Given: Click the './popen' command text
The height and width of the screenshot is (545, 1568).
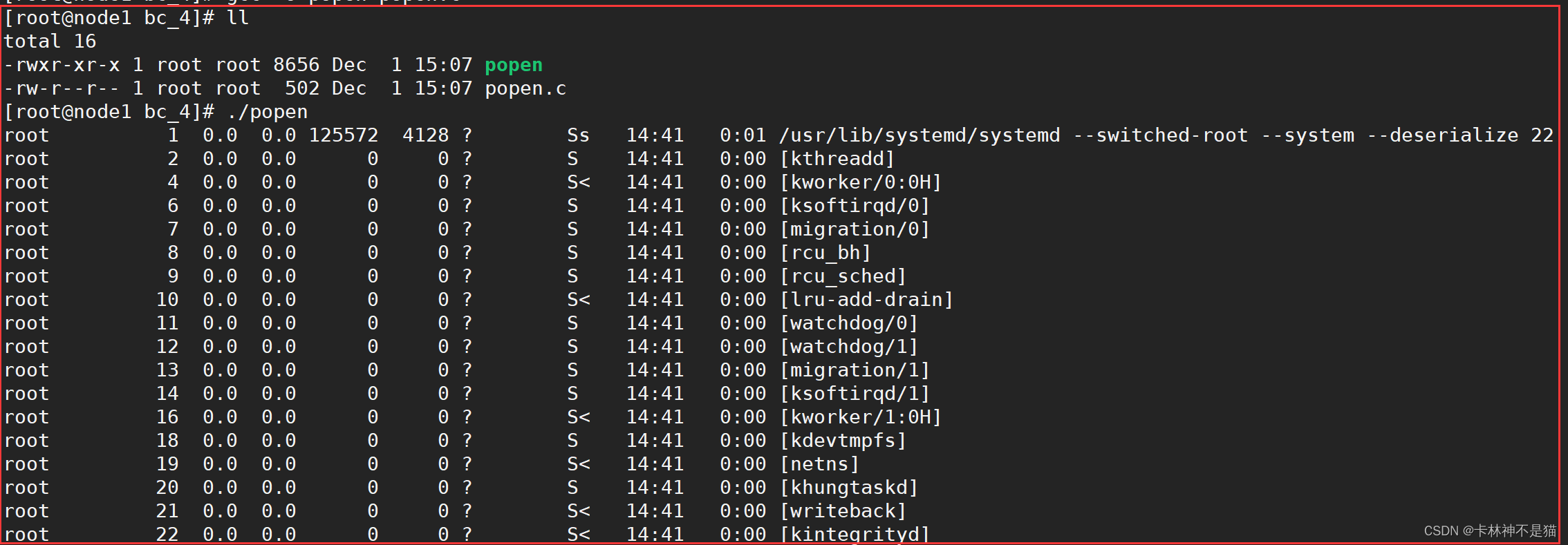Looking at the screenshot, I should 268,112.
